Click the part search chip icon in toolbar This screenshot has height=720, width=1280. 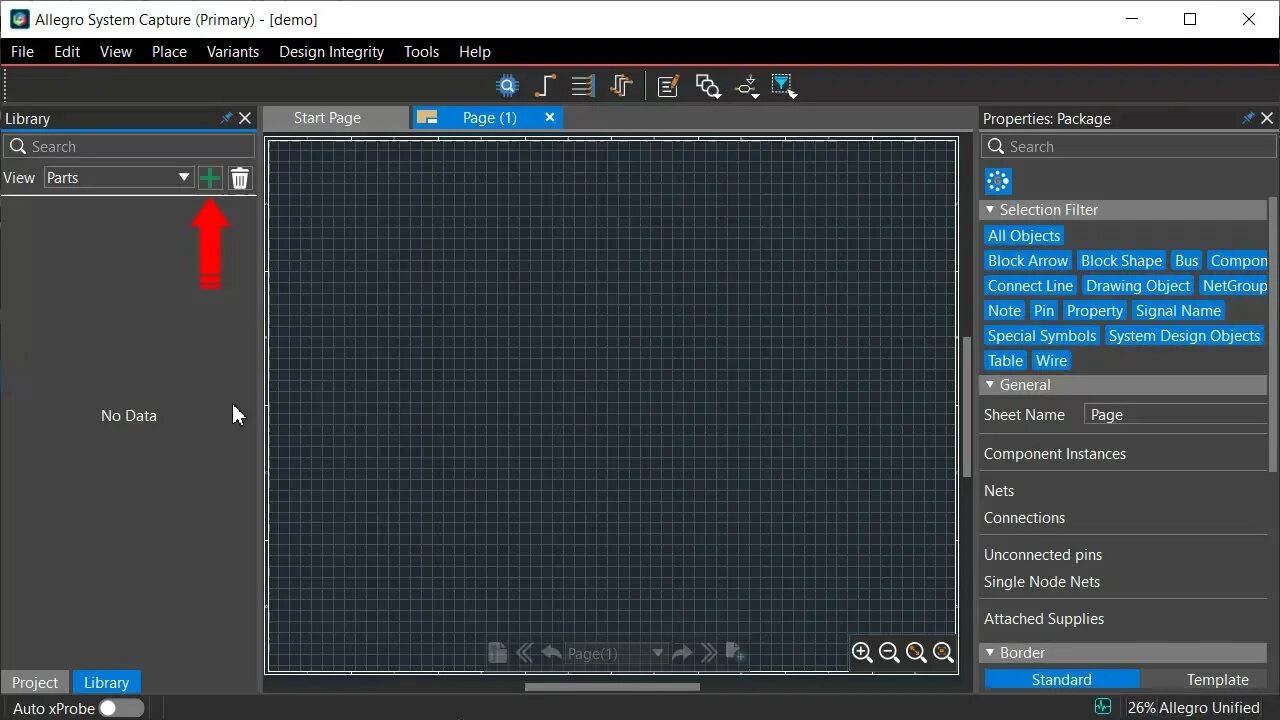point(508,86)
